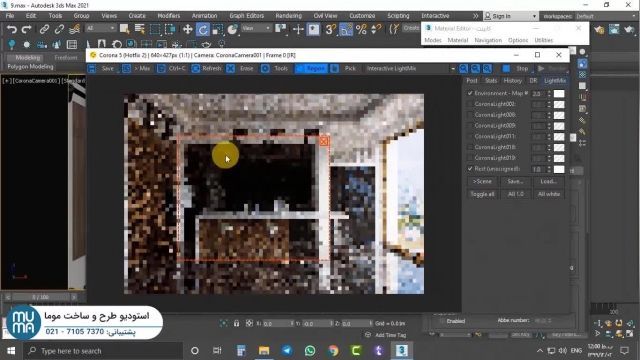Stop the Corona render
The width and height of the screenshot is (640, 360).
coord(516,69)
